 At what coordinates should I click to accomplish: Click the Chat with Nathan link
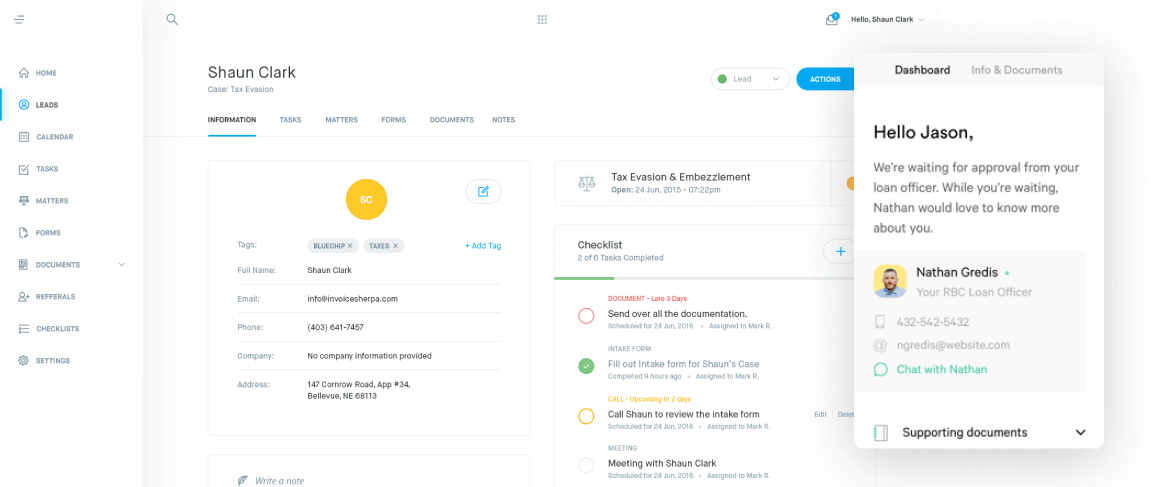(941, 369)
